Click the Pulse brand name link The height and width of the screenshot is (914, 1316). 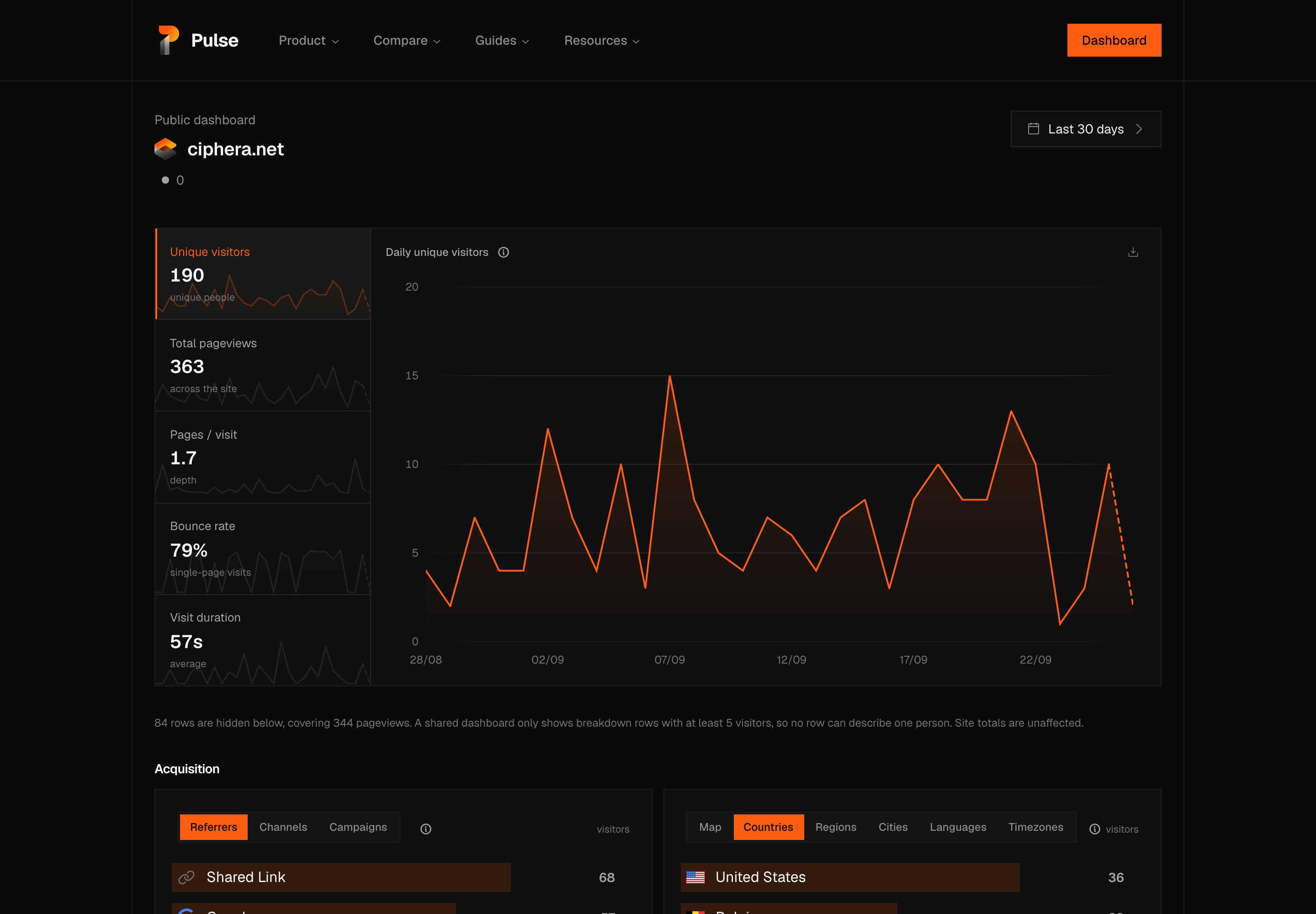coord(215,41)
